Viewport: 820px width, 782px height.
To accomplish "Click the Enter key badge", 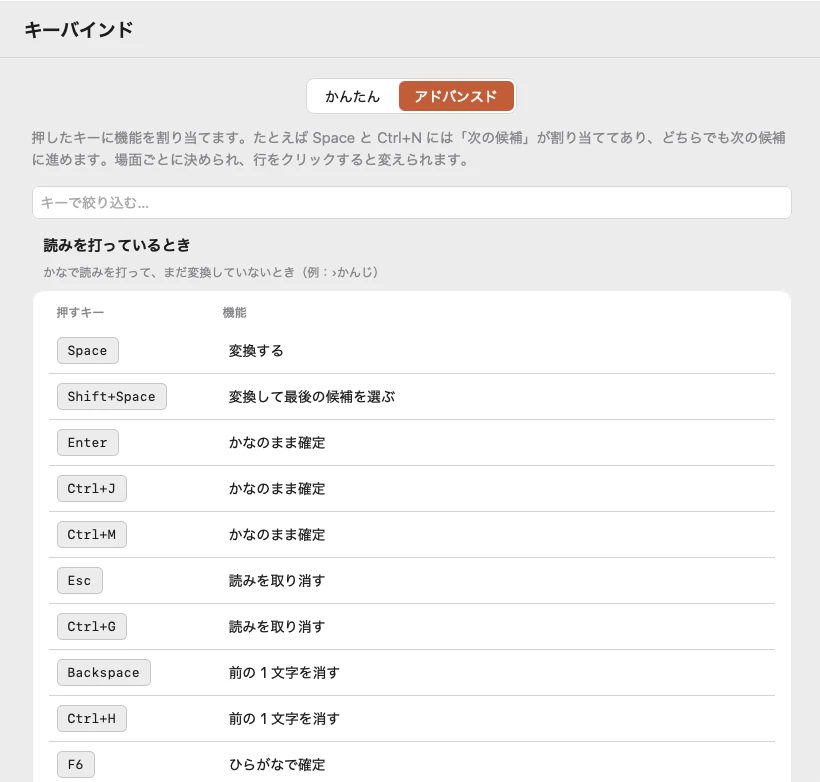I will pos(87,443).
